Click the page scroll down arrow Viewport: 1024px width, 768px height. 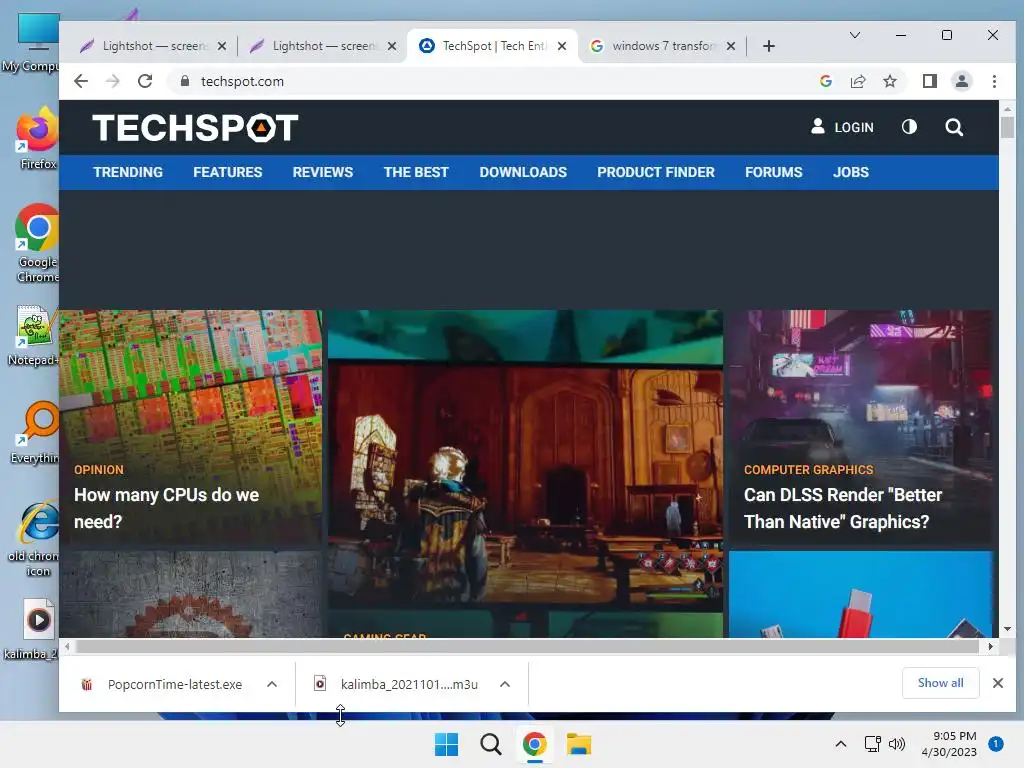[1007, 629]
